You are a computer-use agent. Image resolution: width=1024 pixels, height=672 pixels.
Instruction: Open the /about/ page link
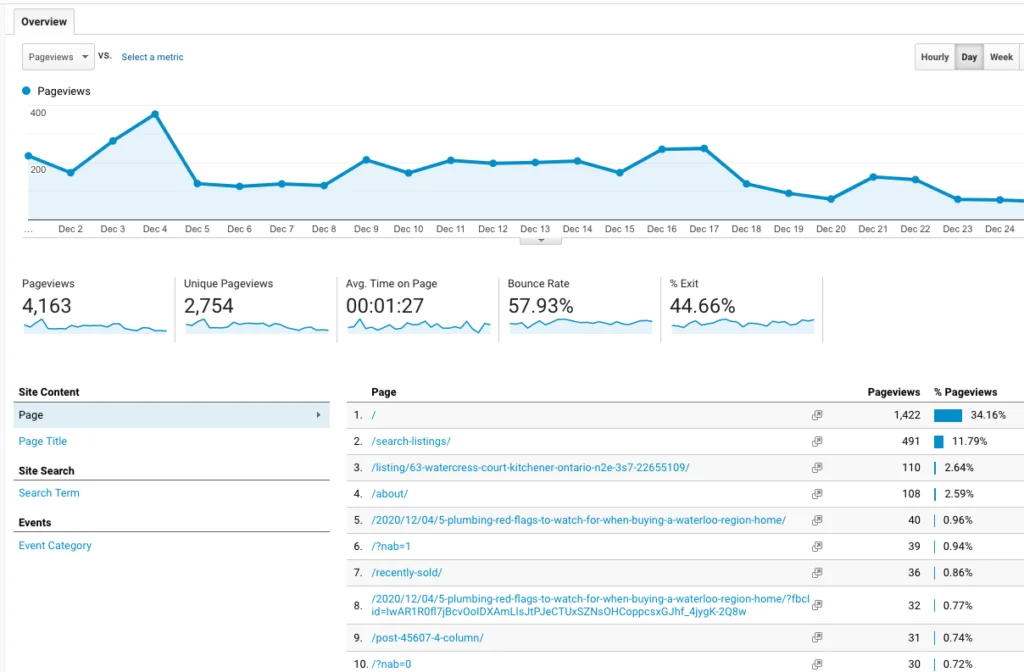tap(389, 494)
